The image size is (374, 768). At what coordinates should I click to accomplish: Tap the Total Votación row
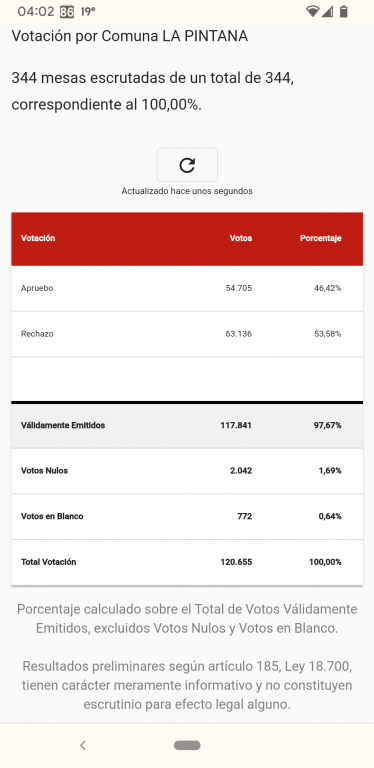click(187, 562)
